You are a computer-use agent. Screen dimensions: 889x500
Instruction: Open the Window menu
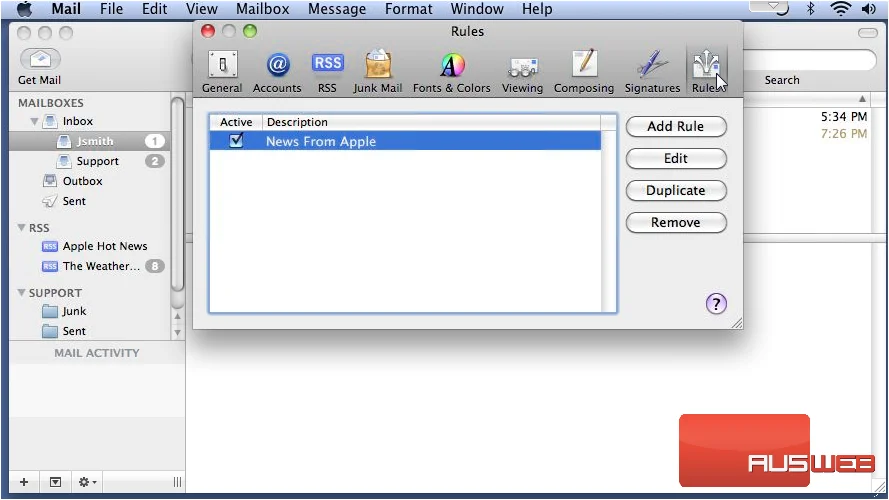point(477,9)
